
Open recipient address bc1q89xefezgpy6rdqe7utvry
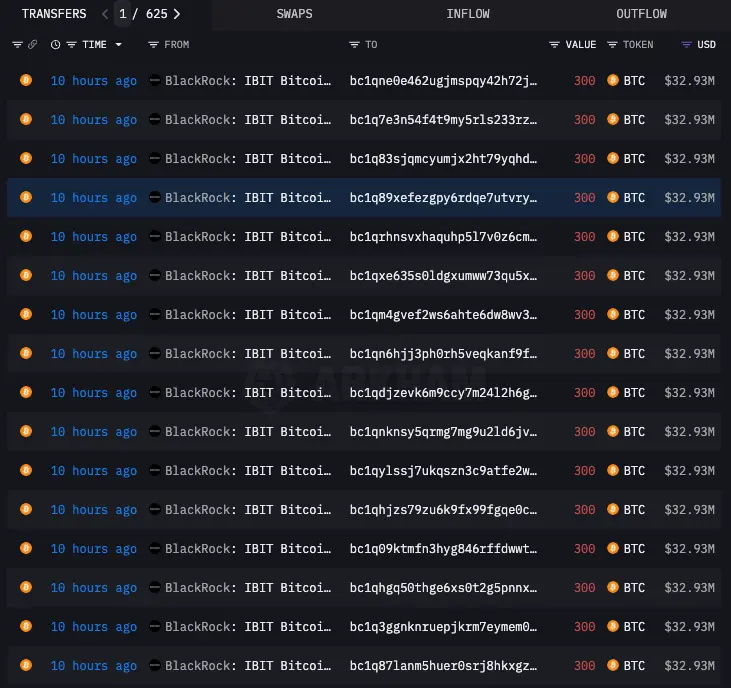[x=443, y=198]
